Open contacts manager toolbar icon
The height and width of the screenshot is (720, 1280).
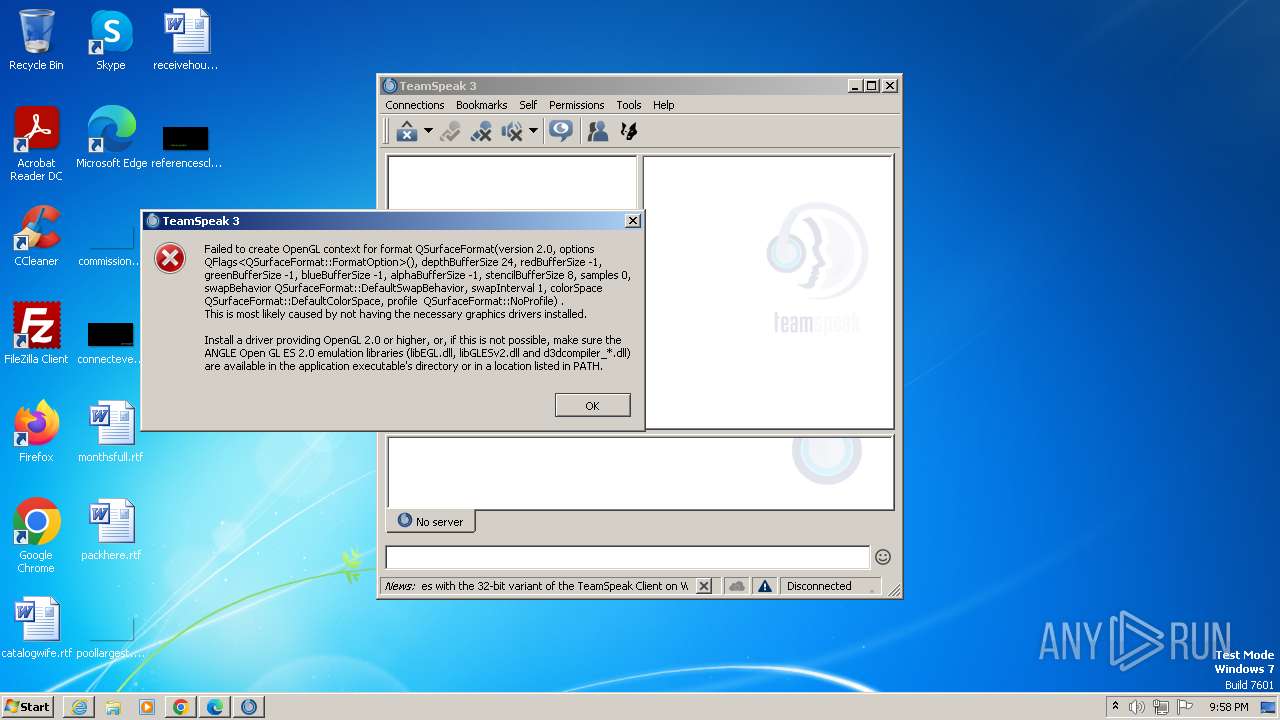(598, 131)
